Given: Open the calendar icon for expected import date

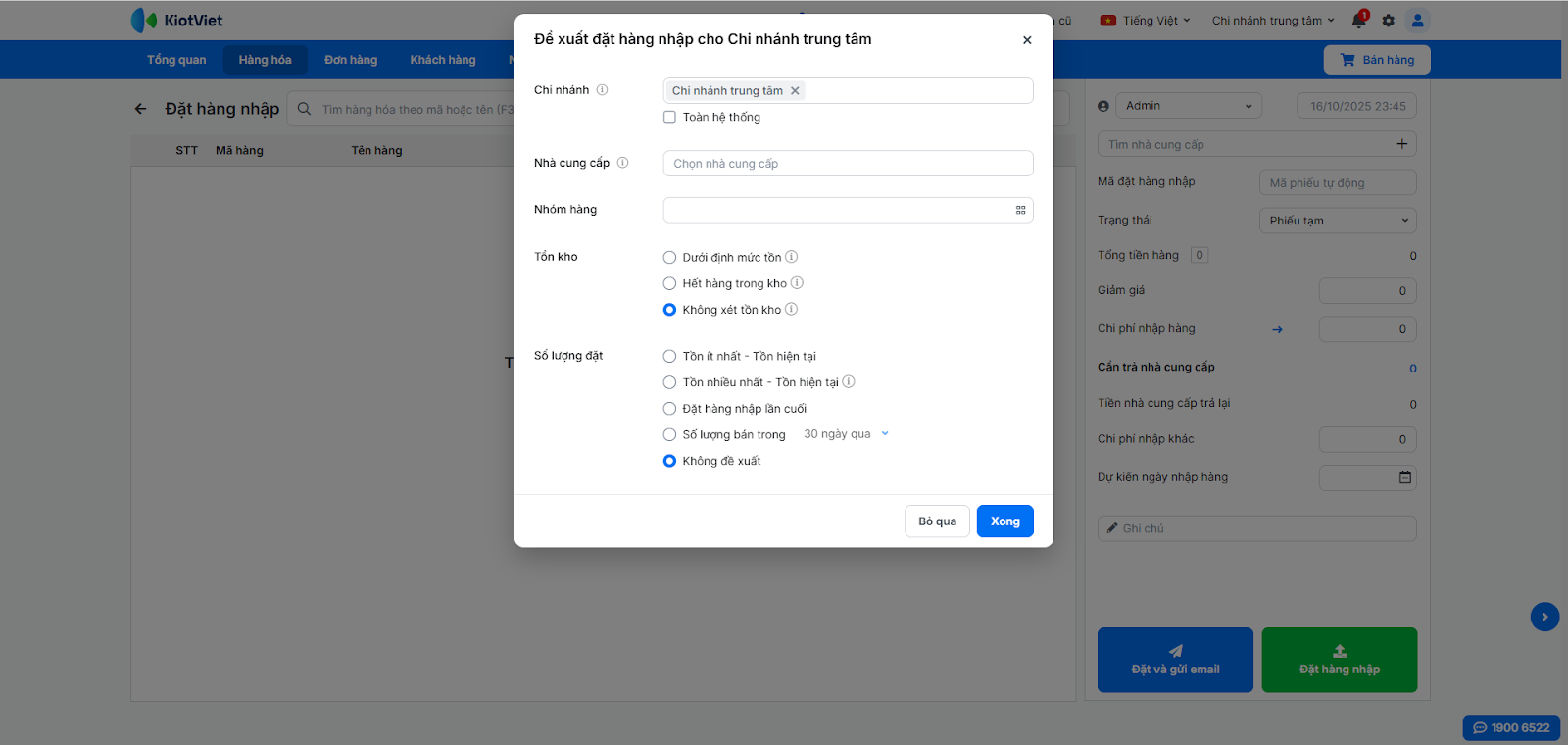Looking at the screenshot, I should (x=1405, y=477).
